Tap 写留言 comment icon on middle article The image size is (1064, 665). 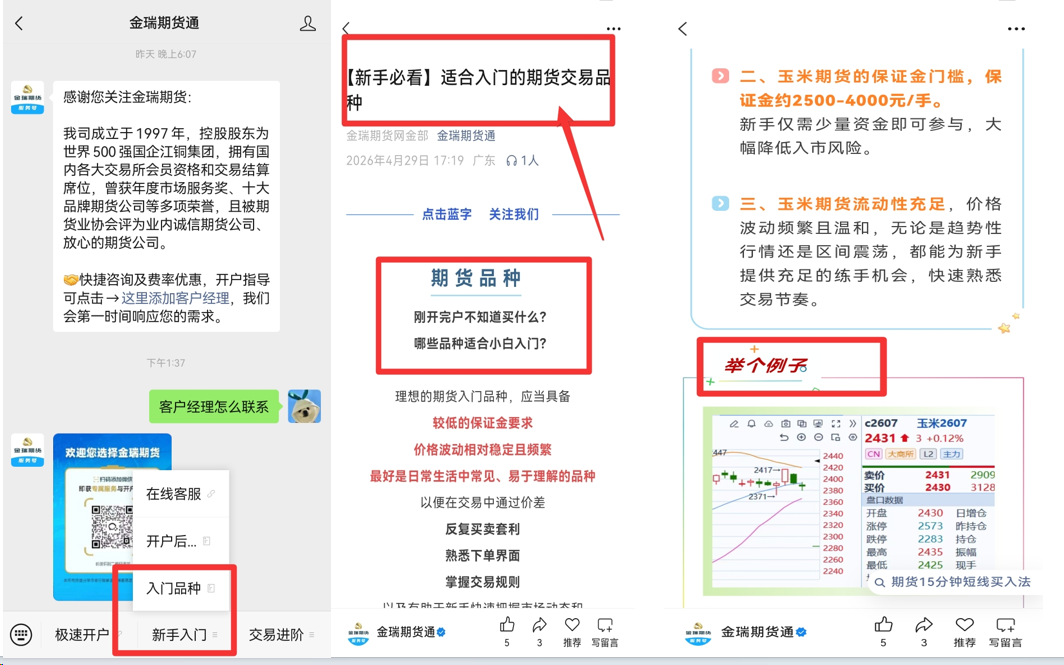point(605,624)
